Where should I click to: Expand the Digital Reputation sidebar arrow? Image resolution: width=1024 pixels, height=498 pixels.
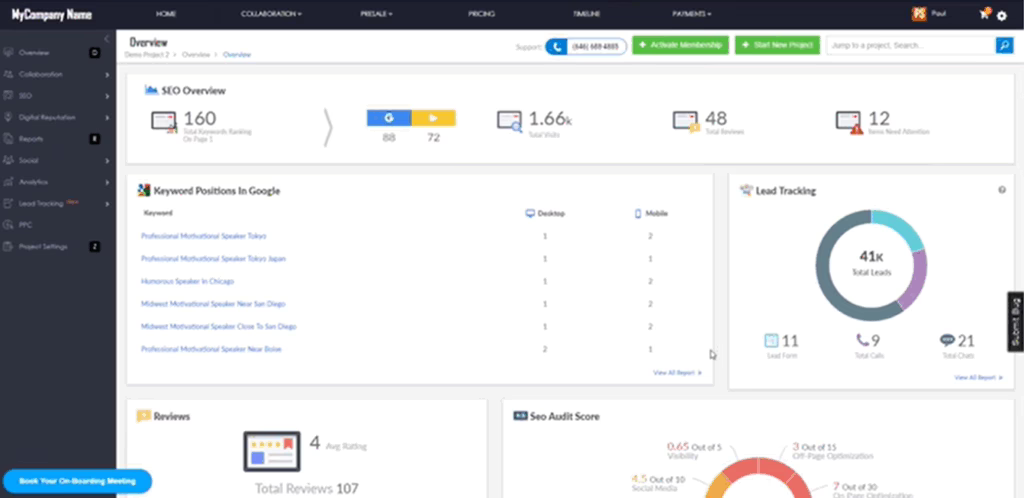pos(107,118)
